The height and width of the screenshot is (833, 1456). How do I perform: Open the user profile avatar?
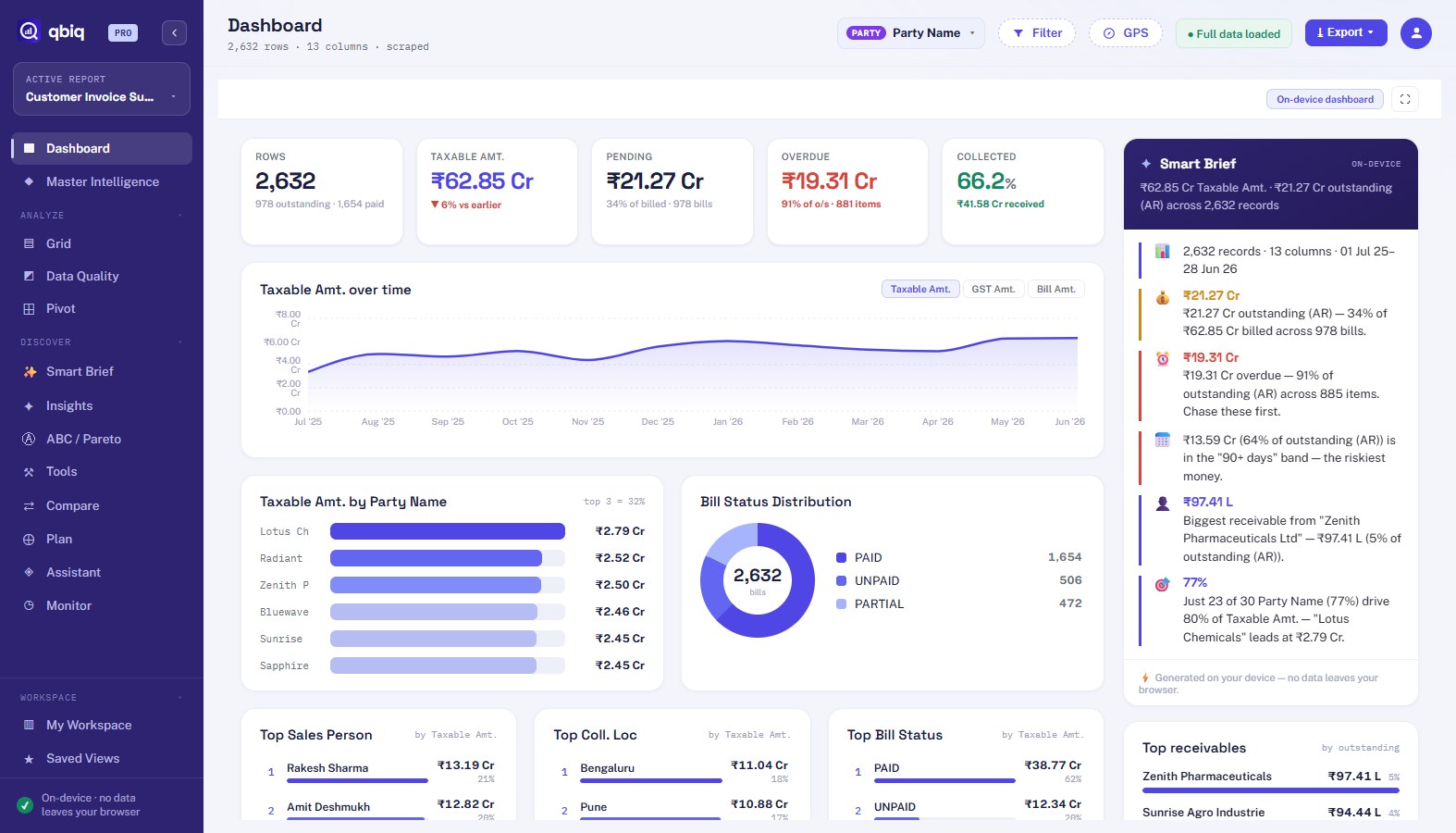[1415, 32]
